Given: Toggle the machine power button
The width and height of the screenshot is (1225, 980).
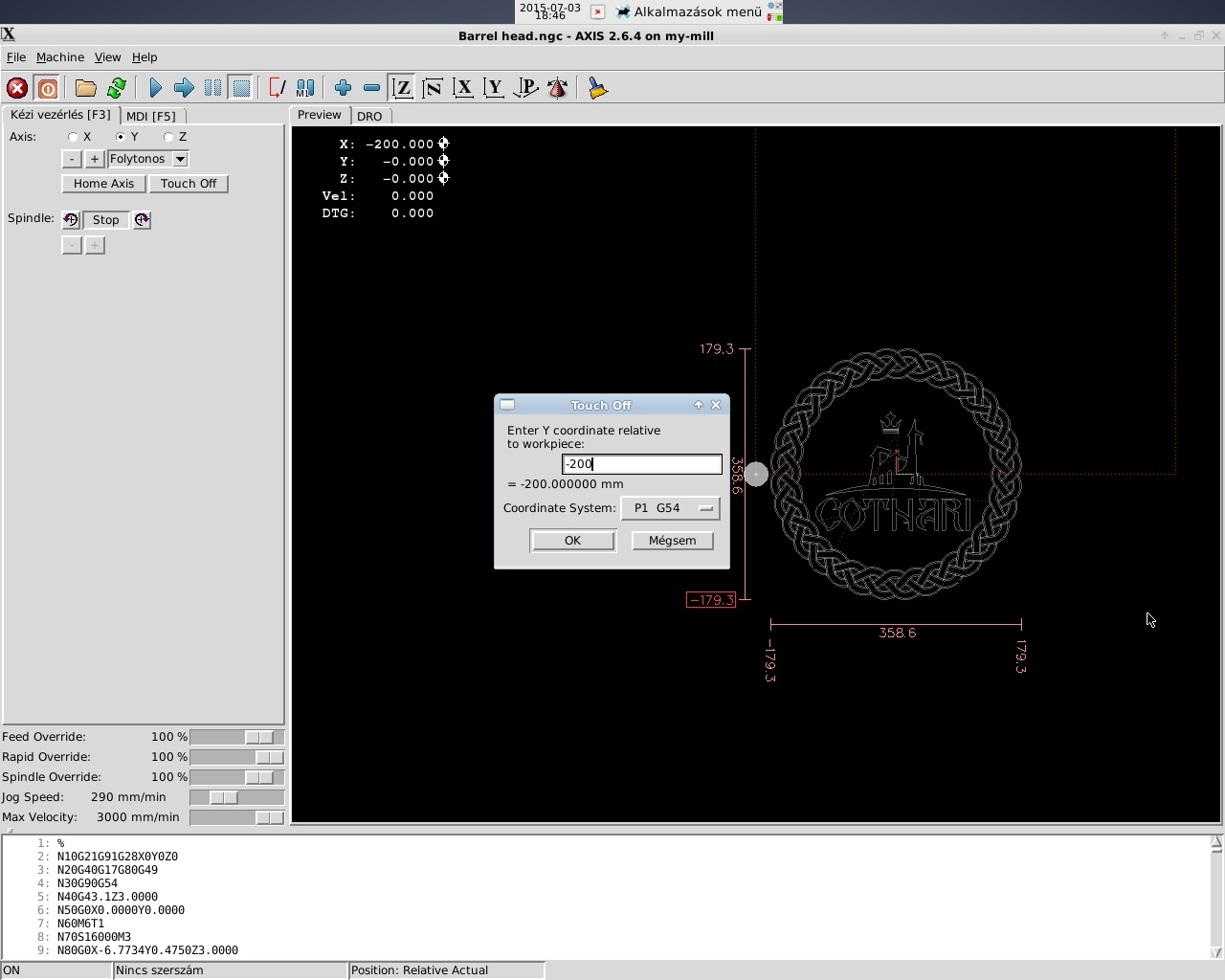Looking at the screenshot, I should 47,88.
